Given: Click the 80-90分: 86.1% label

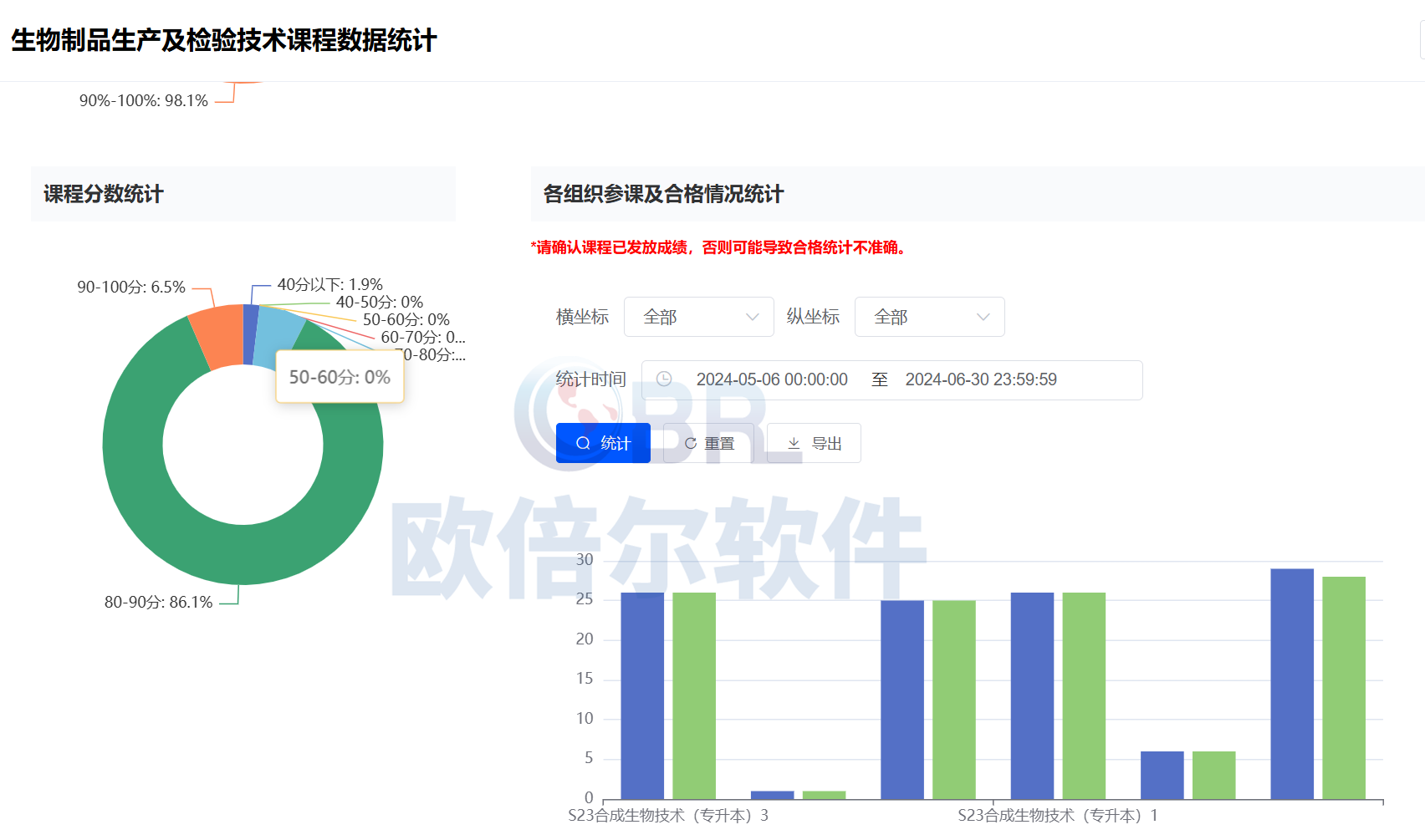Looking at the screenshot, I should (158, 602).
